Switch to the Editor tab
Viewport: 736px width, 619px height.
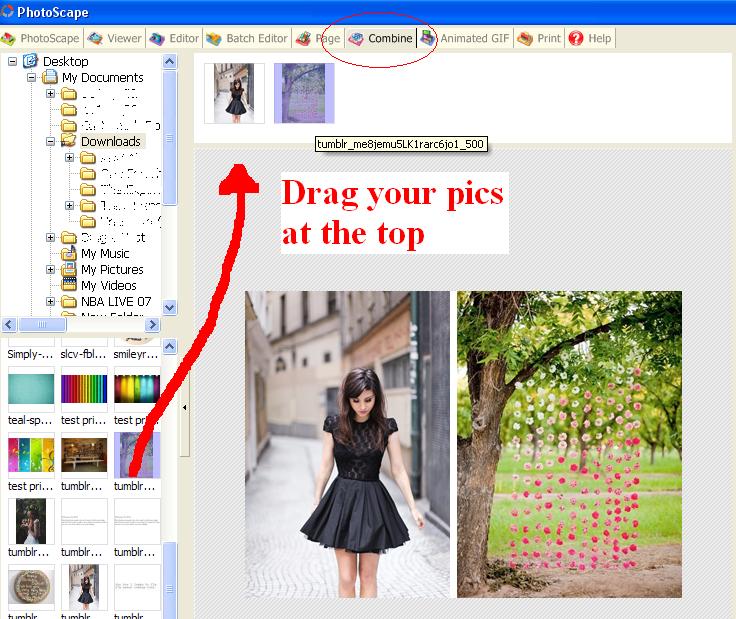pos(174,38)
